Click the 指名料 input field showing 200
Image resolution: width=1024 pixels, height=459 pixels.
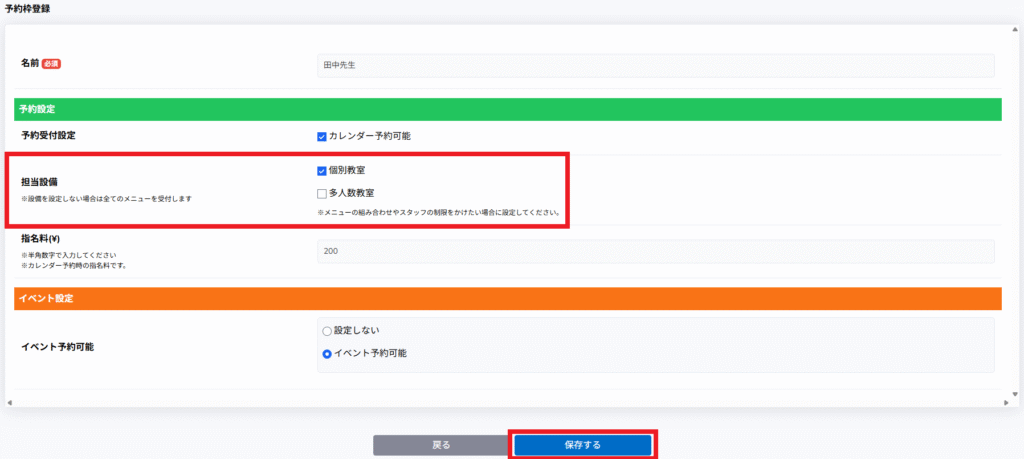[655, 252]
